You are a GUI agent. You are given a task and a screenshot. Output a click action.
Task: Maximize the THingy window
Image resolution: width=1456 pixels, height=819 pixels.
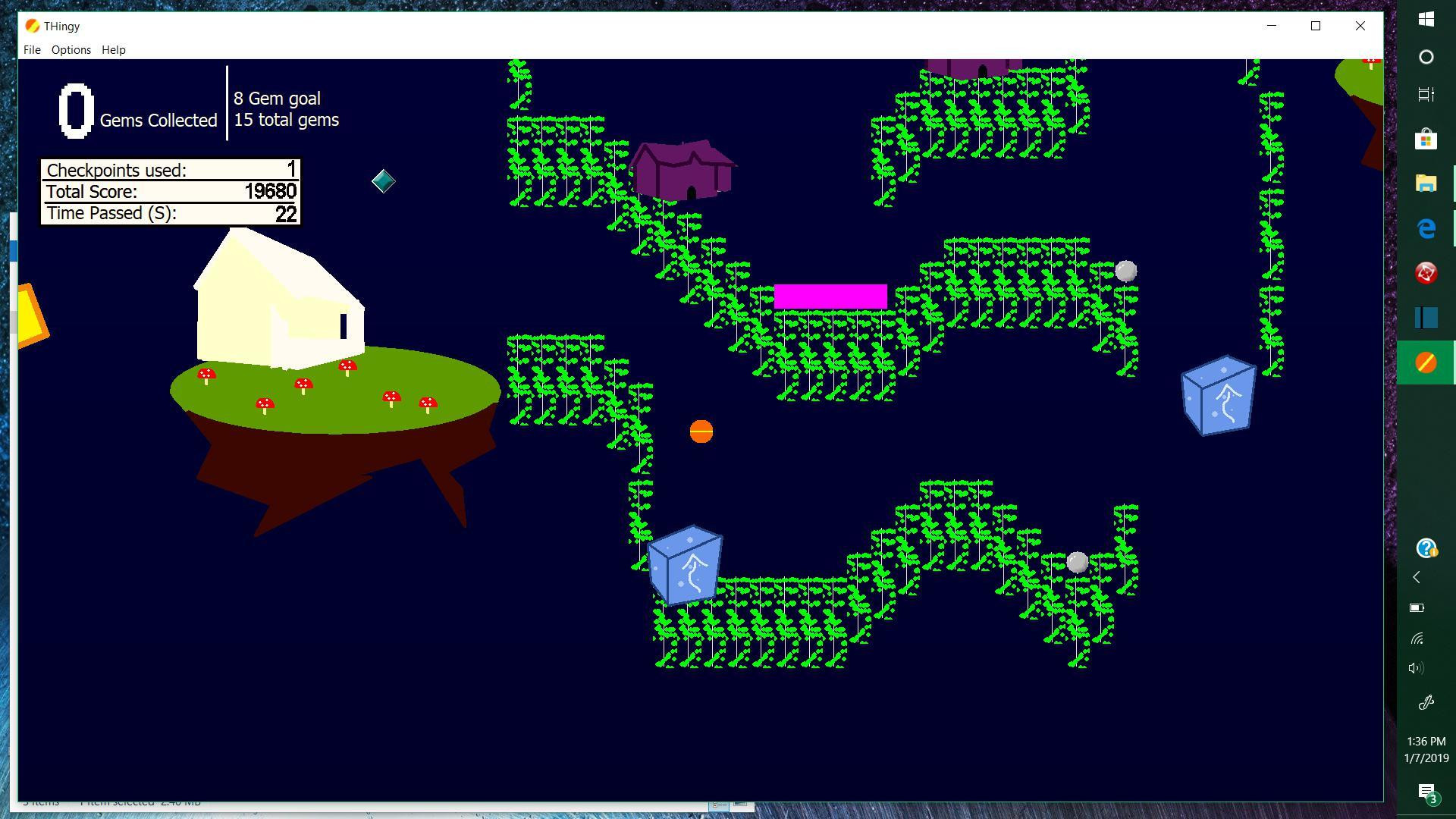[x=1316, y=26]
